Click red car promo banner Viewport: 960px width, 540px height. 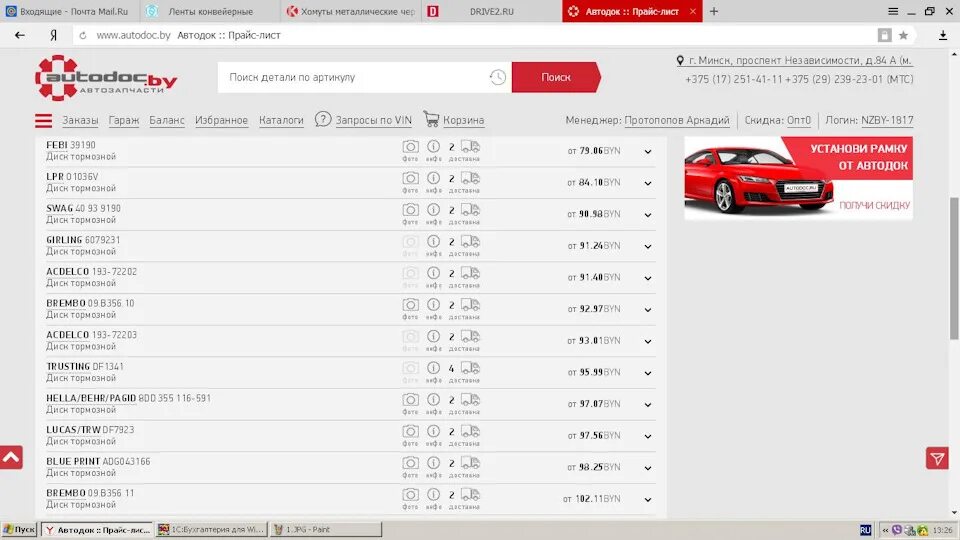(x=798, y=178)
